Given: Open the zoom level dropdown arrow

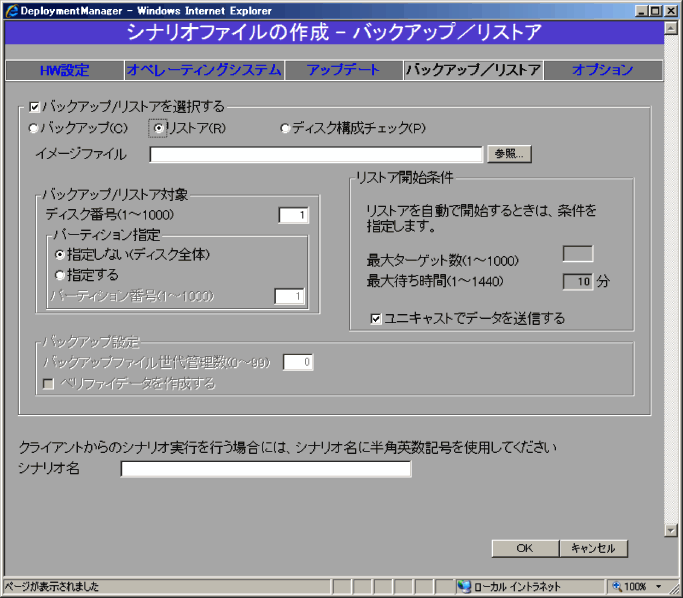Looking at the screenshot, I should coord(659,587).
